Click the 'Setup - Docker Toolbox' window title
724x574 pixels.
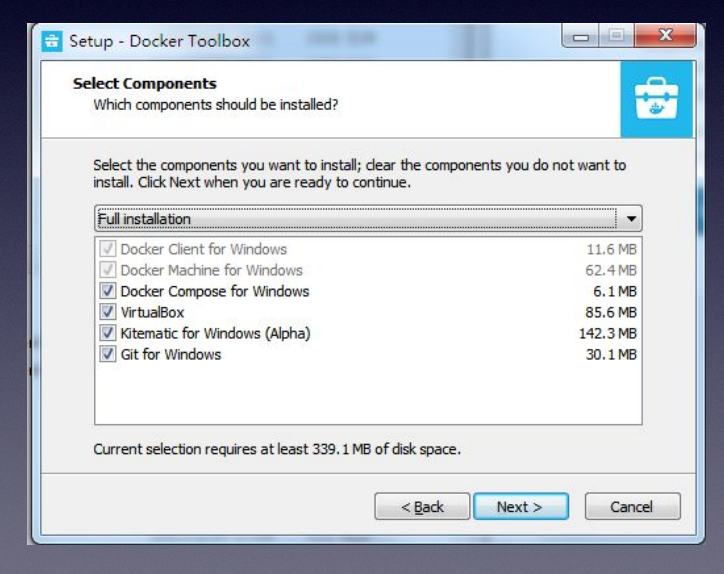click(x=159, y=41)
